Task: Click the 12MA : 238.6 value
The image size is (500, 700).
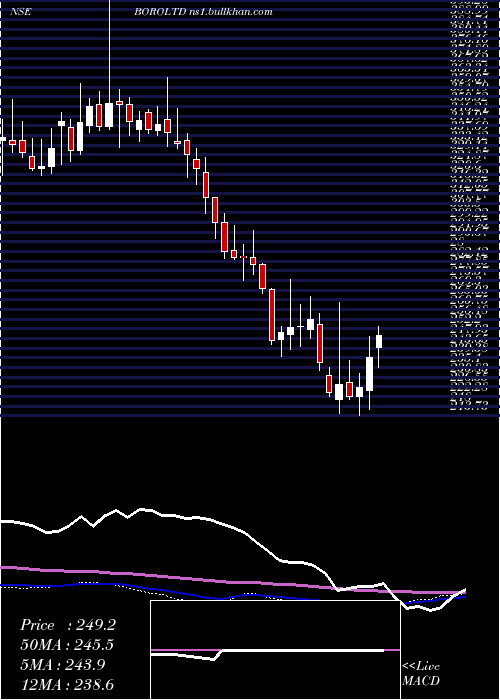Action: [x=67, y=685]
